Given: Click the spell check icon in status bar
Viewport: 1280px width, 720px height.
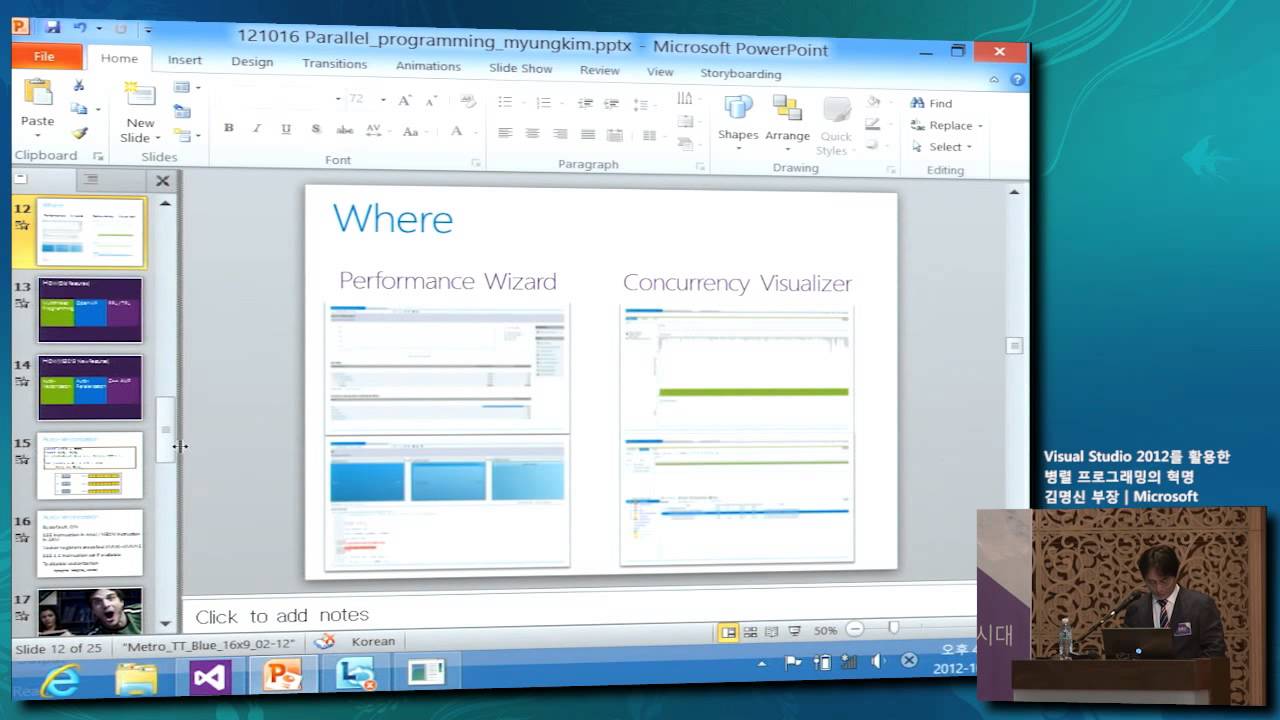Looking at the screenshot, I should tap(323, 642).
